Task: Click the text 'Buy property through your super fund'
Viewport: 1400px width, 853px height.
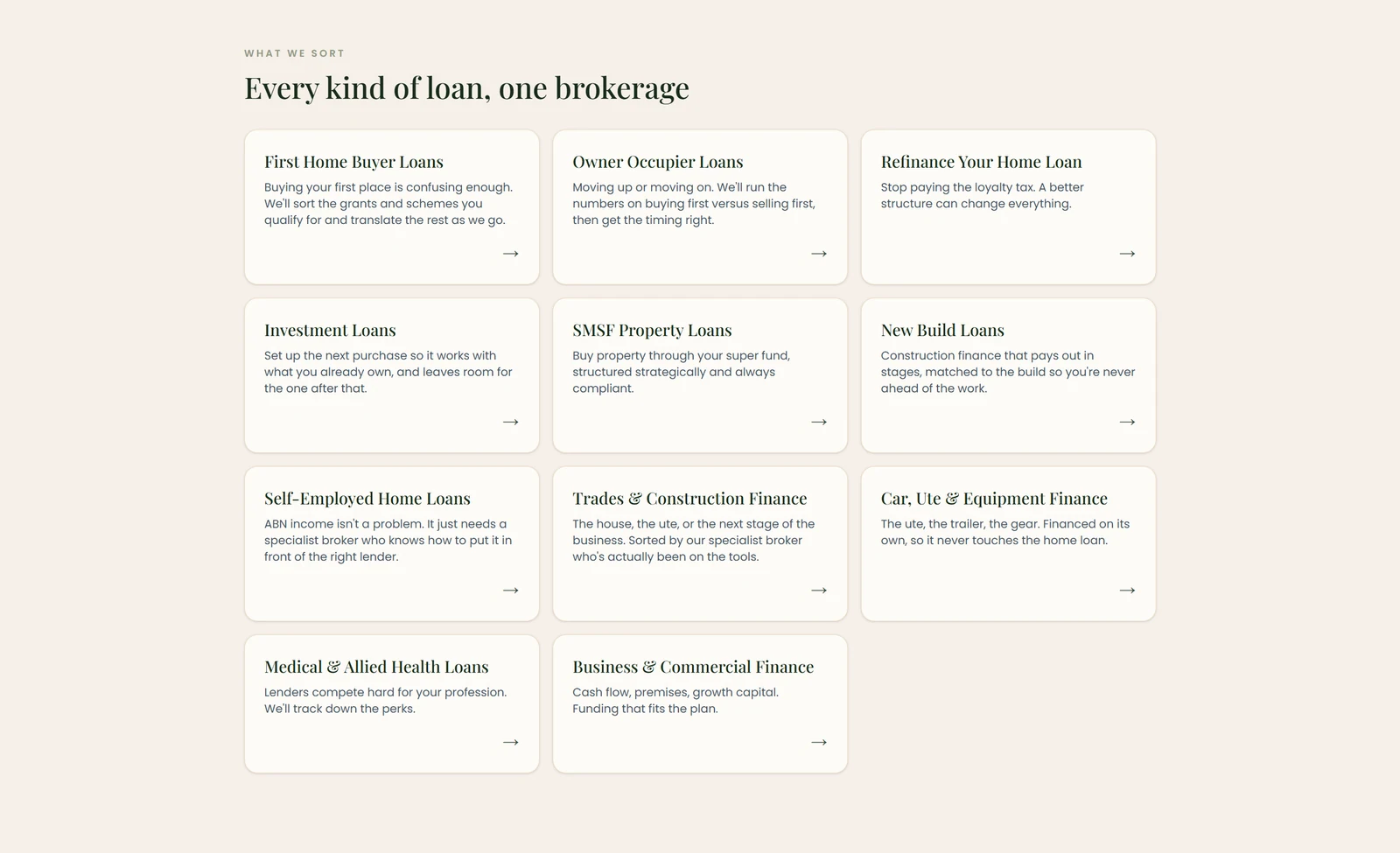Action: 681,355
